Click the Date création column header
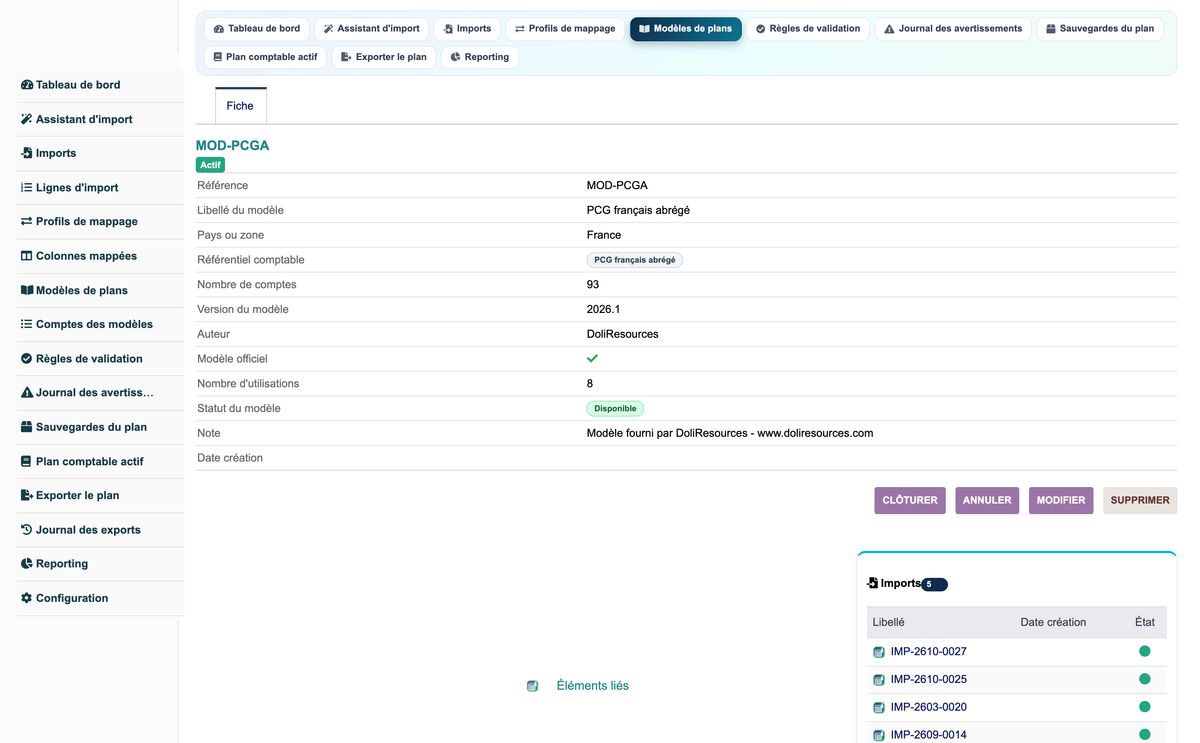1200x743 pixels. (1053, 622)
